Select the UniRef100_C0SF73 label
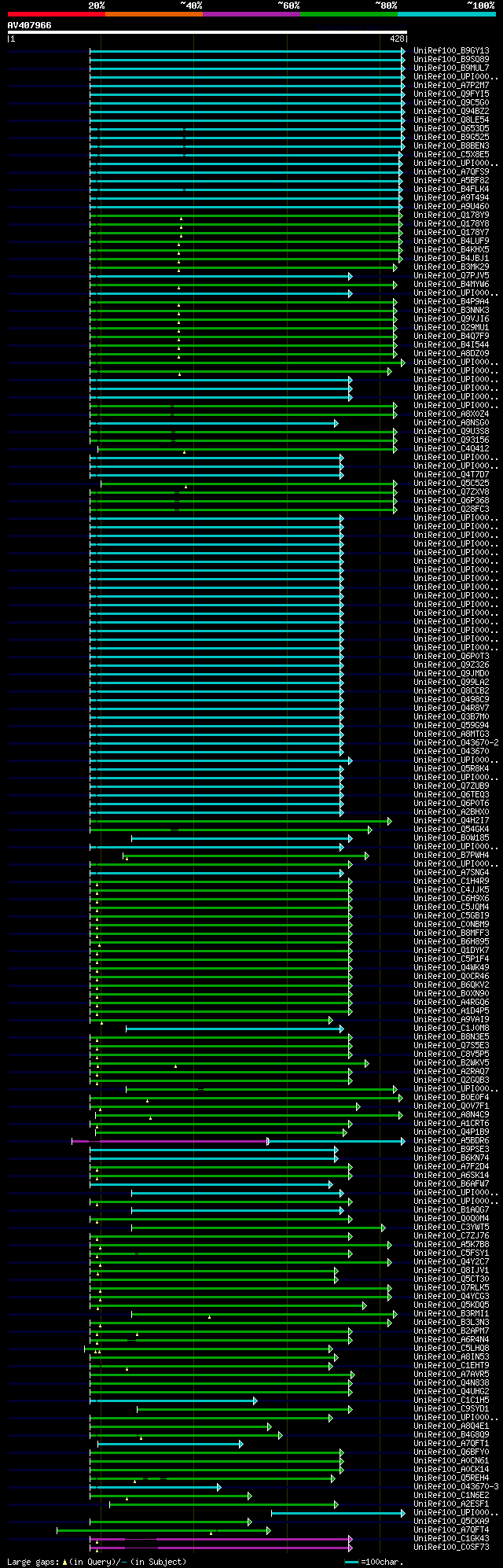 pos(451,1548)
